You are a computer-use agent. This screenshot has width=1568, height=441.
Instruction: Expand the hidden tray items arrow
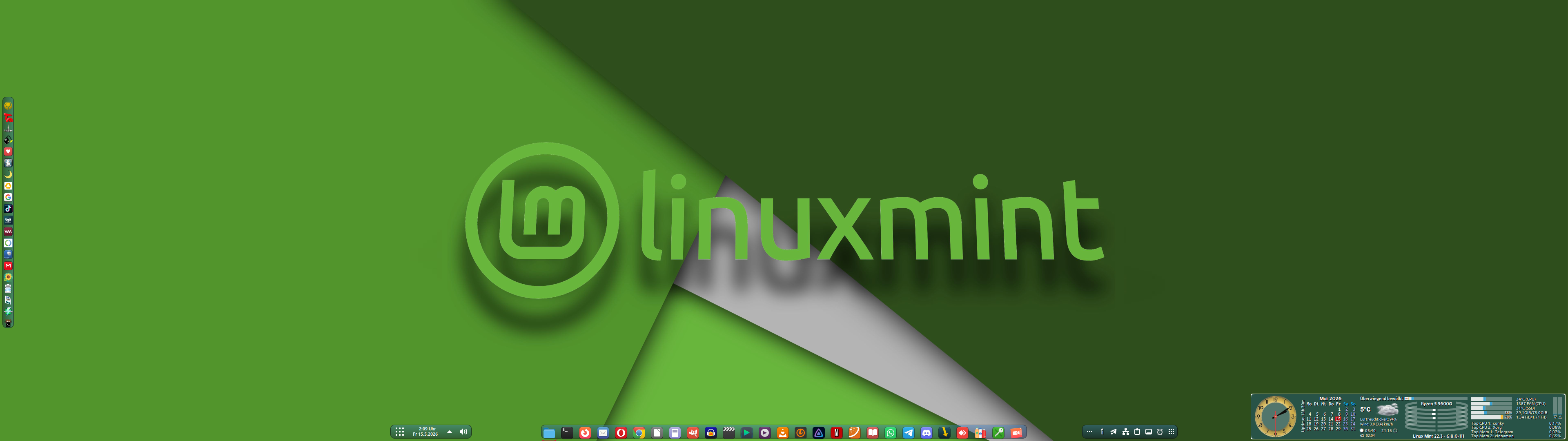449,432
